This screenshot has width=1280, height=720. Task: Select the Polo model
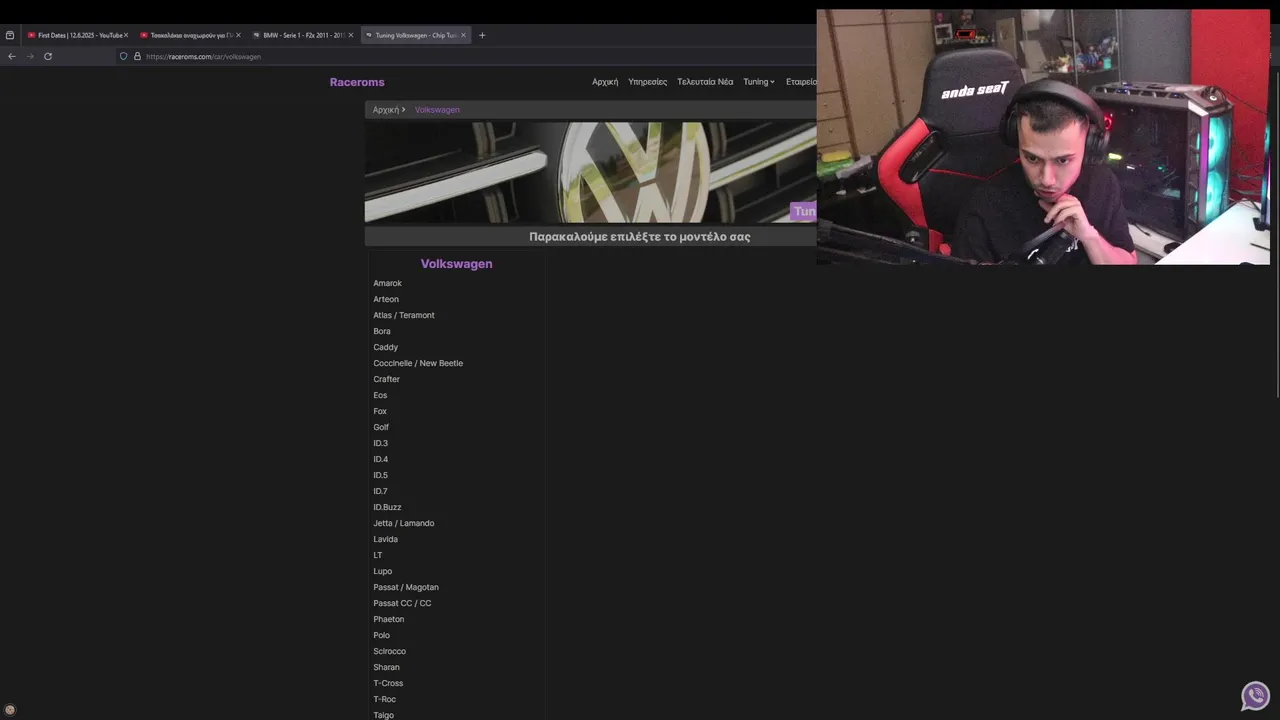pyautogui.click(x=382, y=635)
